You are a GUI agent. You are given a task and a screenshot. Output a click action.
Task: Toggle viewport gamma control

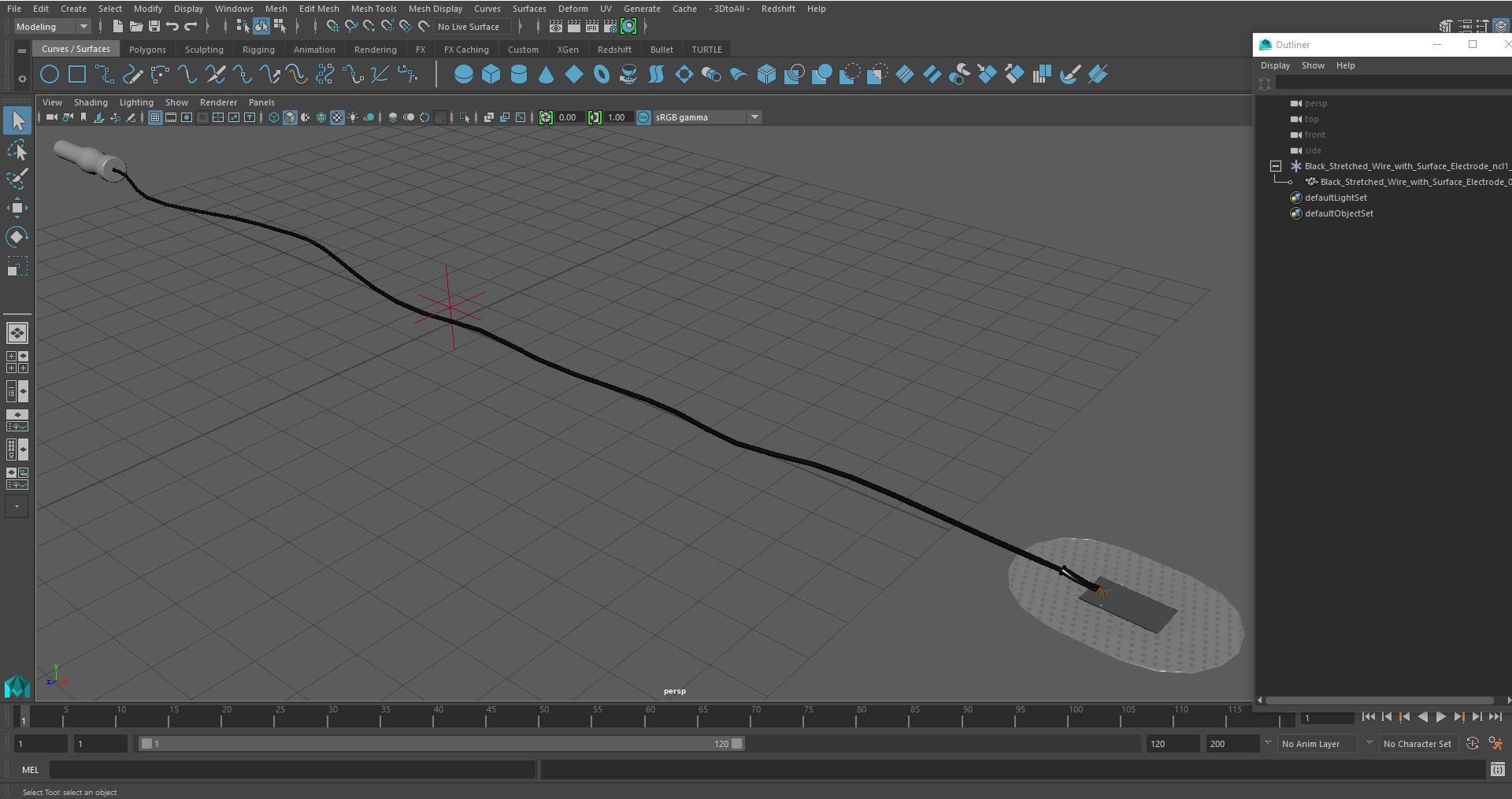595,117
